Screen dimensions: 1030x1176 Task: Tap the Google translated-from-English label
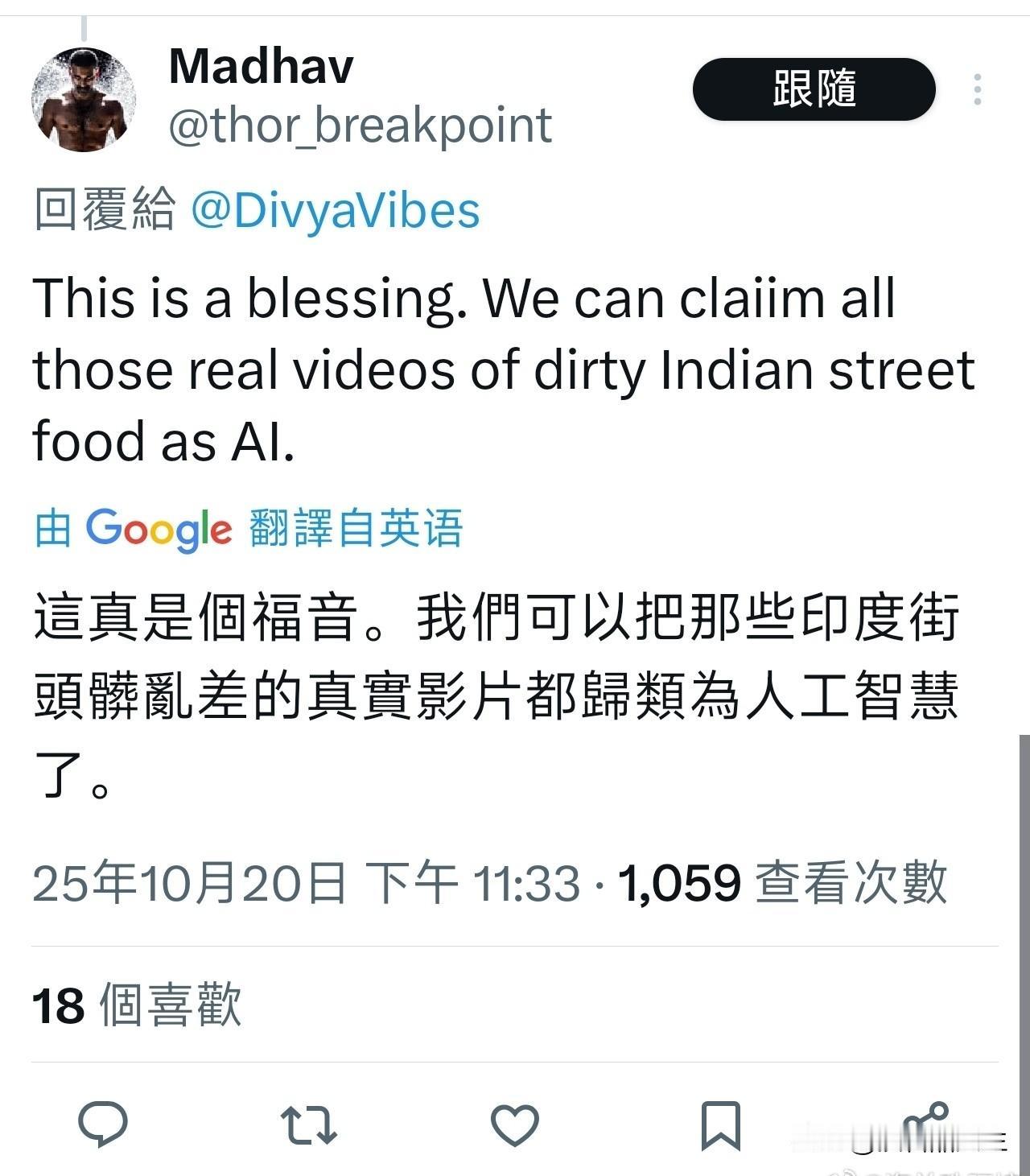tap(249, 528)
